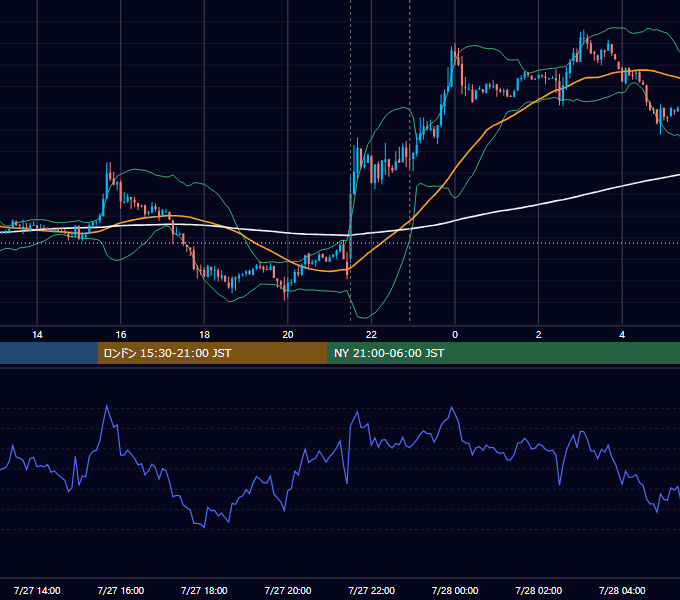Screen dimensions: 680x600
Task: Click the 20 hour axis label
Action: click(288, 335)
